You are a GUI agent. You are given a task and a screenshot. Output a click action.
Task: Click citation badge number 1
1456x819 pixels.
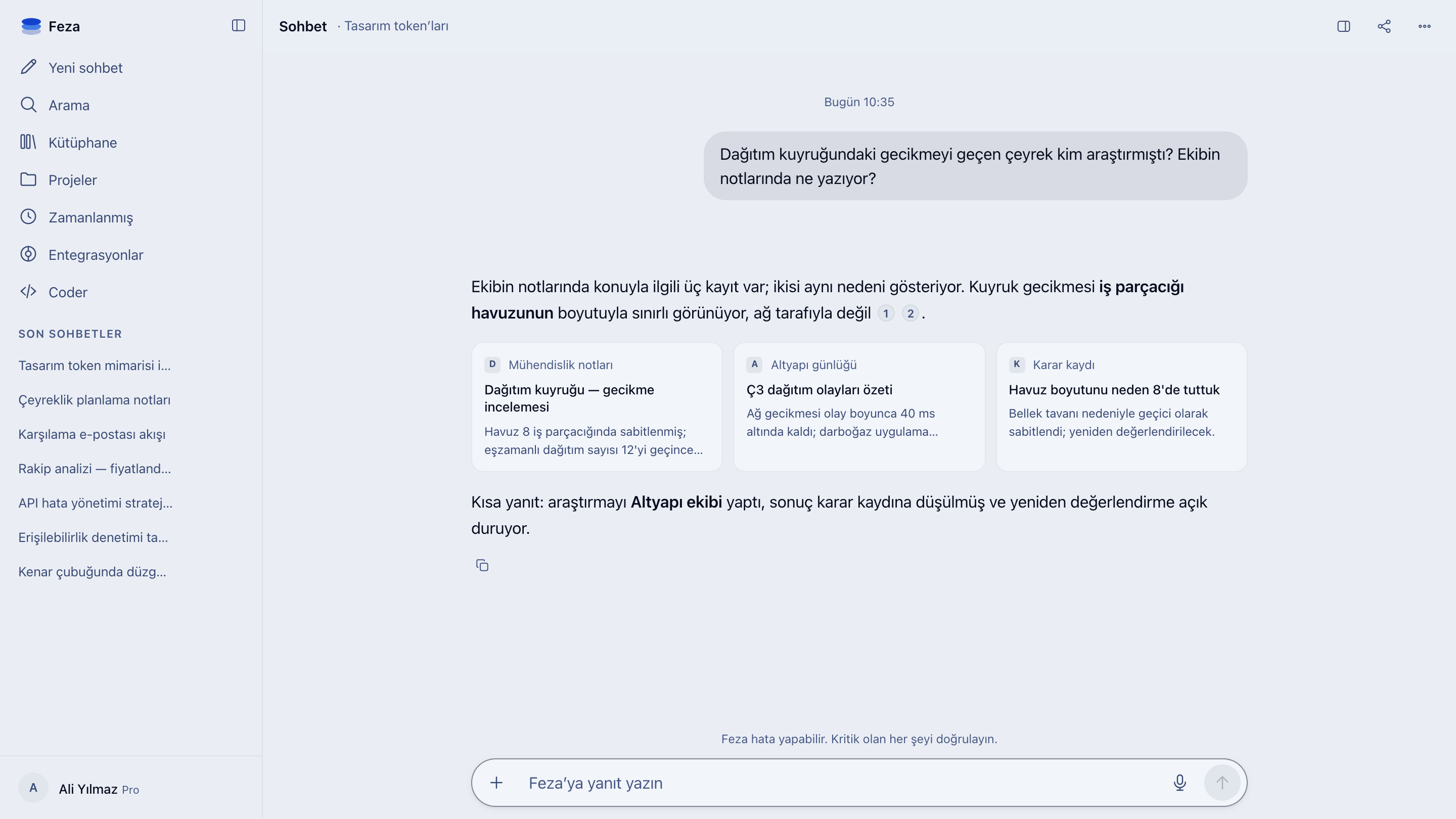pyautogui.click(x=886, y=313)
